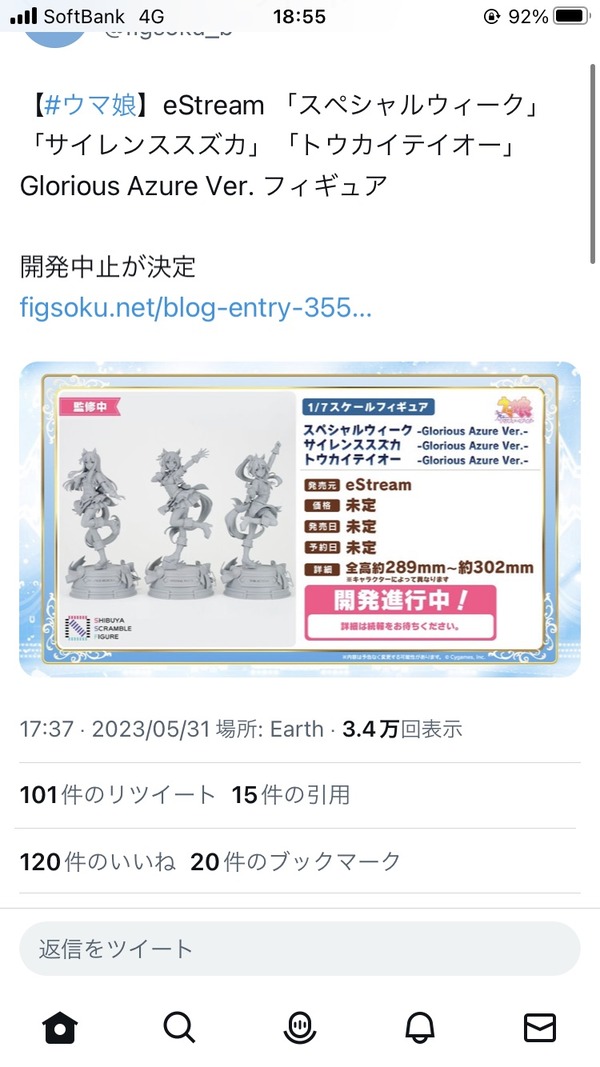Open the figsoku.net blog-entry link
The height and width of the screenshot is (1067, 600).
coord(196,308)
